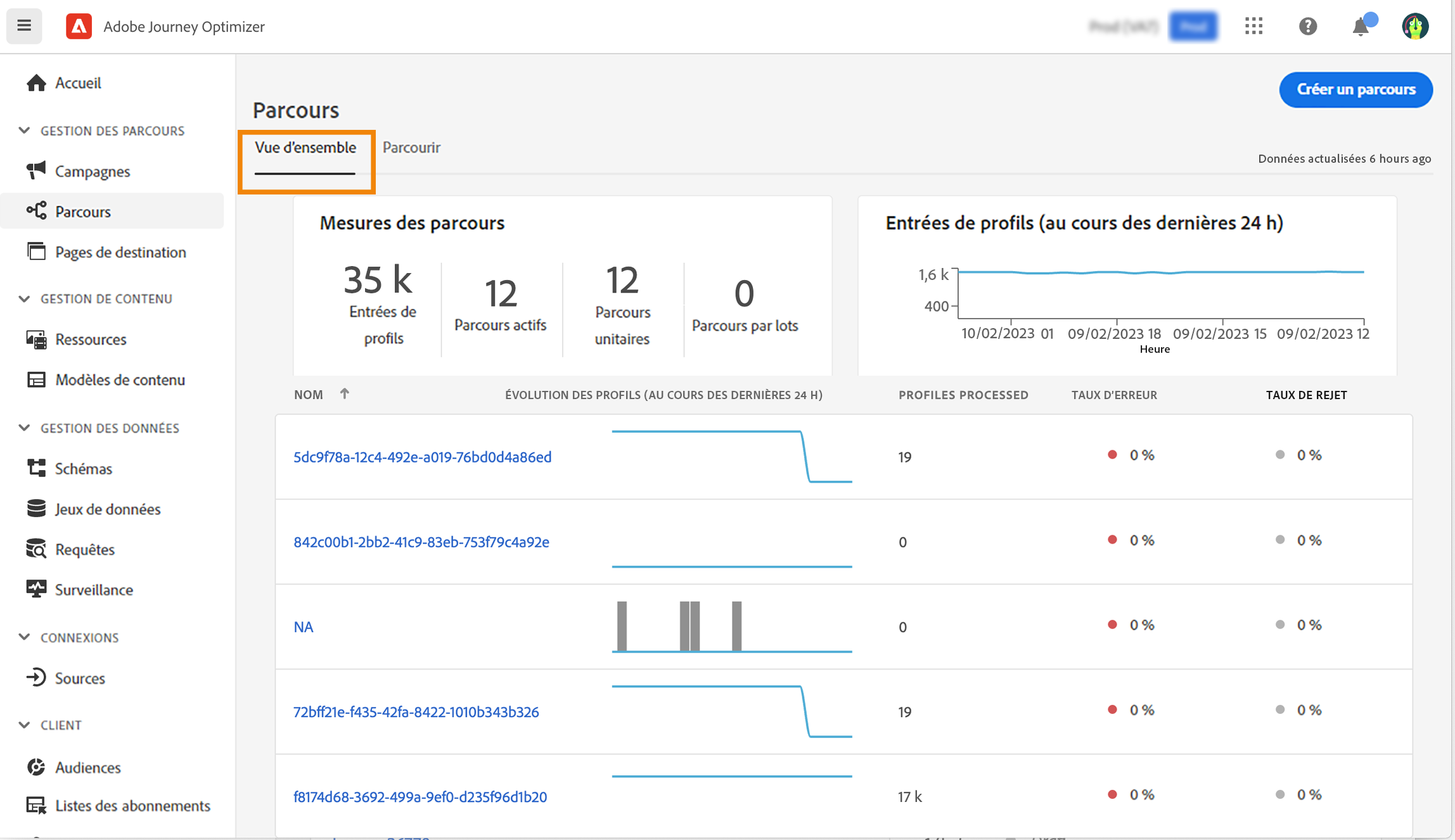Image resolution: width=1455 pixels, height=840 pixels.
Task: Select the Vue d'ensemble tab
Action: coord(305,148)
